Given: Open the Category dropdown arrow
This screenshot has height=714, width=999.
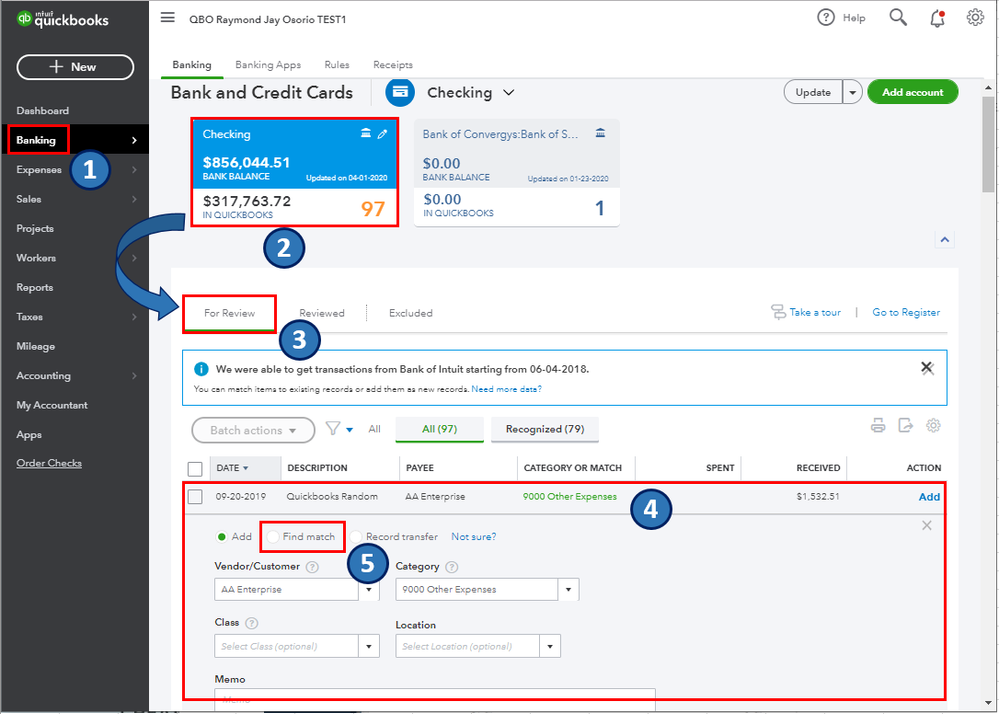Looking at the screenshot, I should [568, 590].
